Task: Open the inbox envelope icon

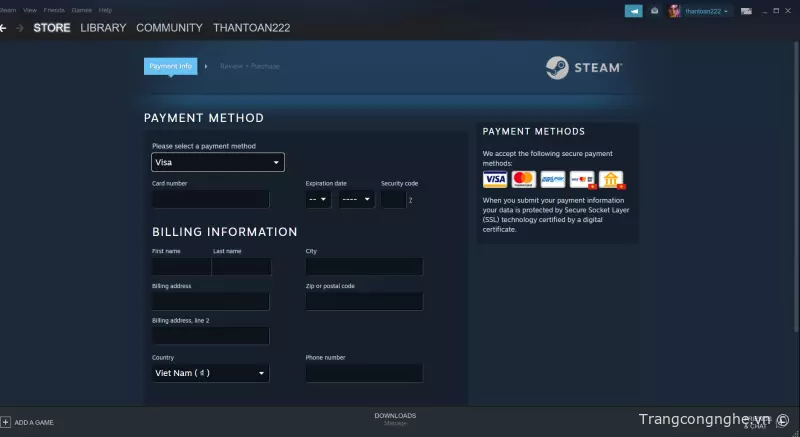Action: tap(655, 10)
